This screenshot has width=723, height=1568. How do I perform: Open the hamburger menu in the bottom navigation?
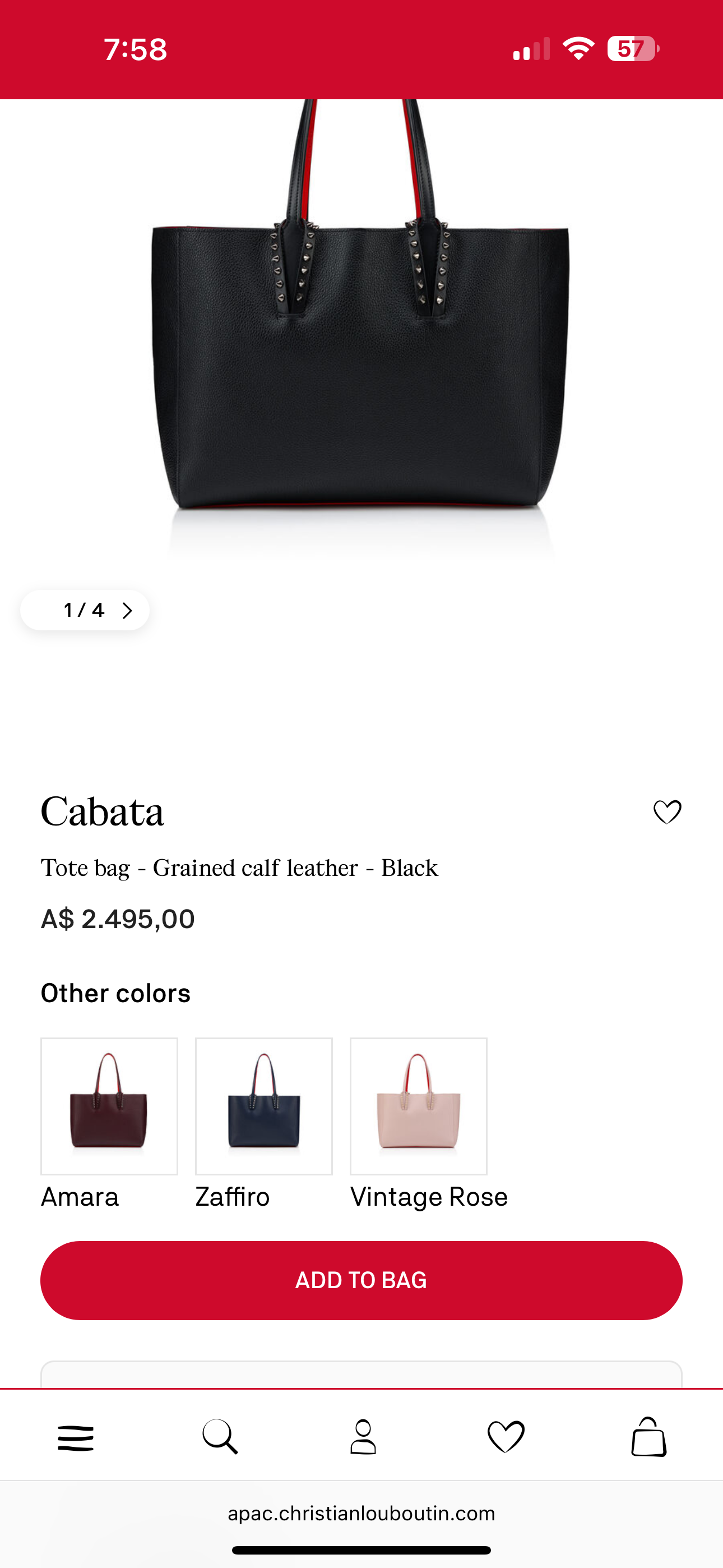76,1438
